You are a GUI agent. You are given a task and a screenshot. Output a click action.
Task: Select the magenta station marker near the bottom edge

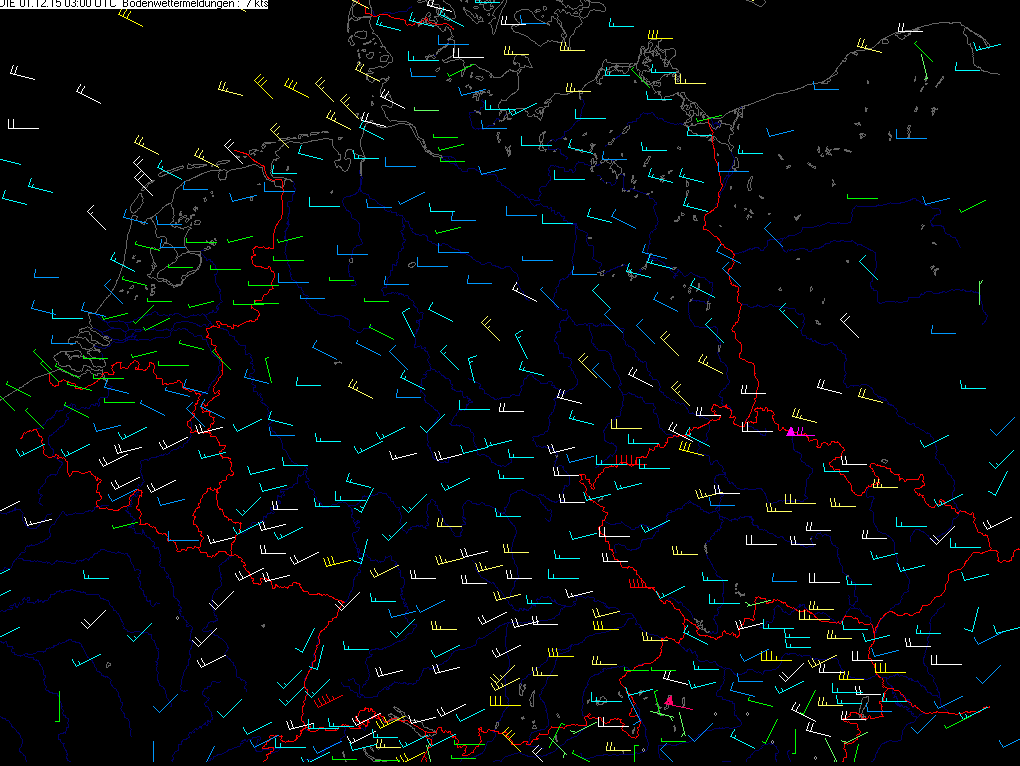(669, 701)
